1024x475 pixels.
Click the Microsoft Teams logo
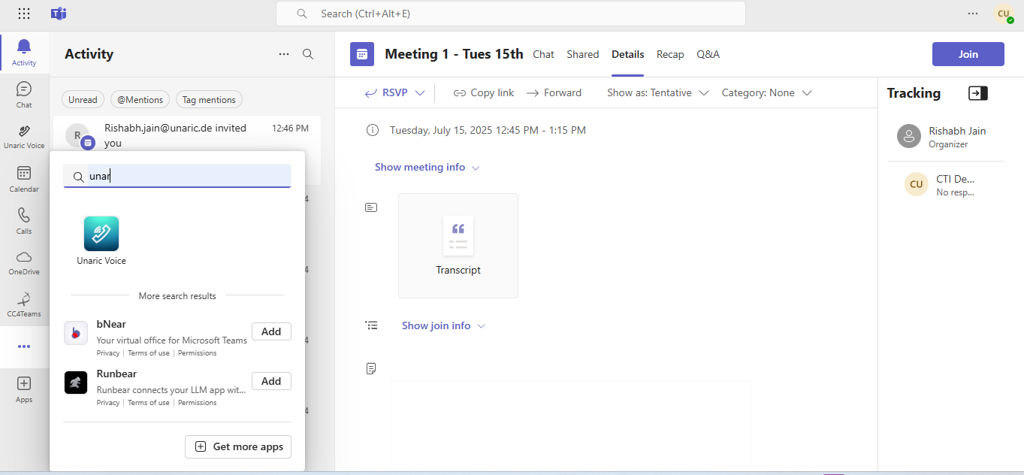(59, 13)
